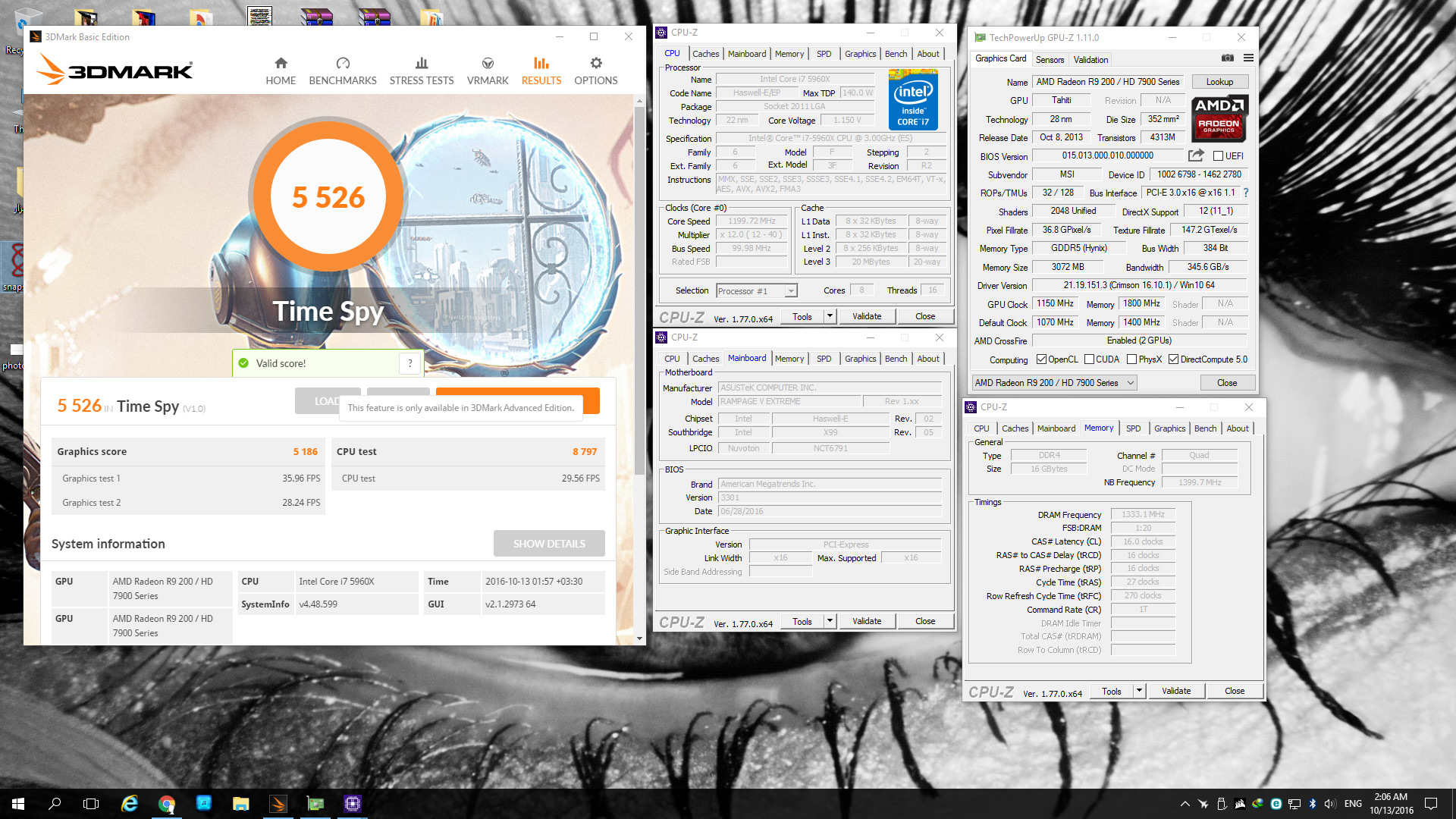Switch to the GPU-Z taskbar icon
This screenshot has width=1456, height=819.
(315, 803)
